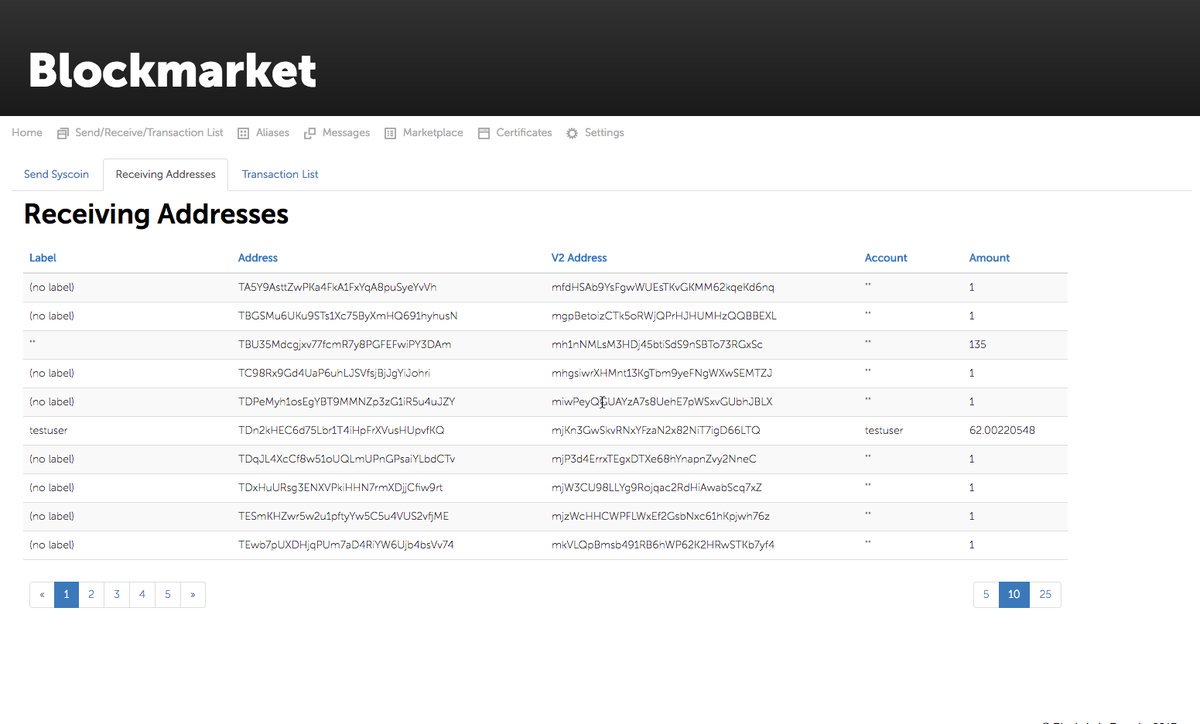
Task: Click the testuser account cell
Action: click(x=884, y=431)
